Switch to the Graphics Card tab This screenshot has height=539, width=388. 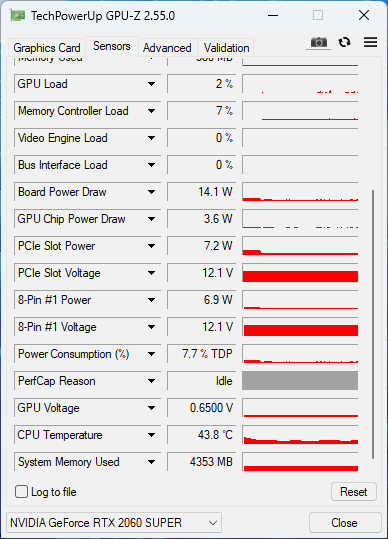(47, 47)
